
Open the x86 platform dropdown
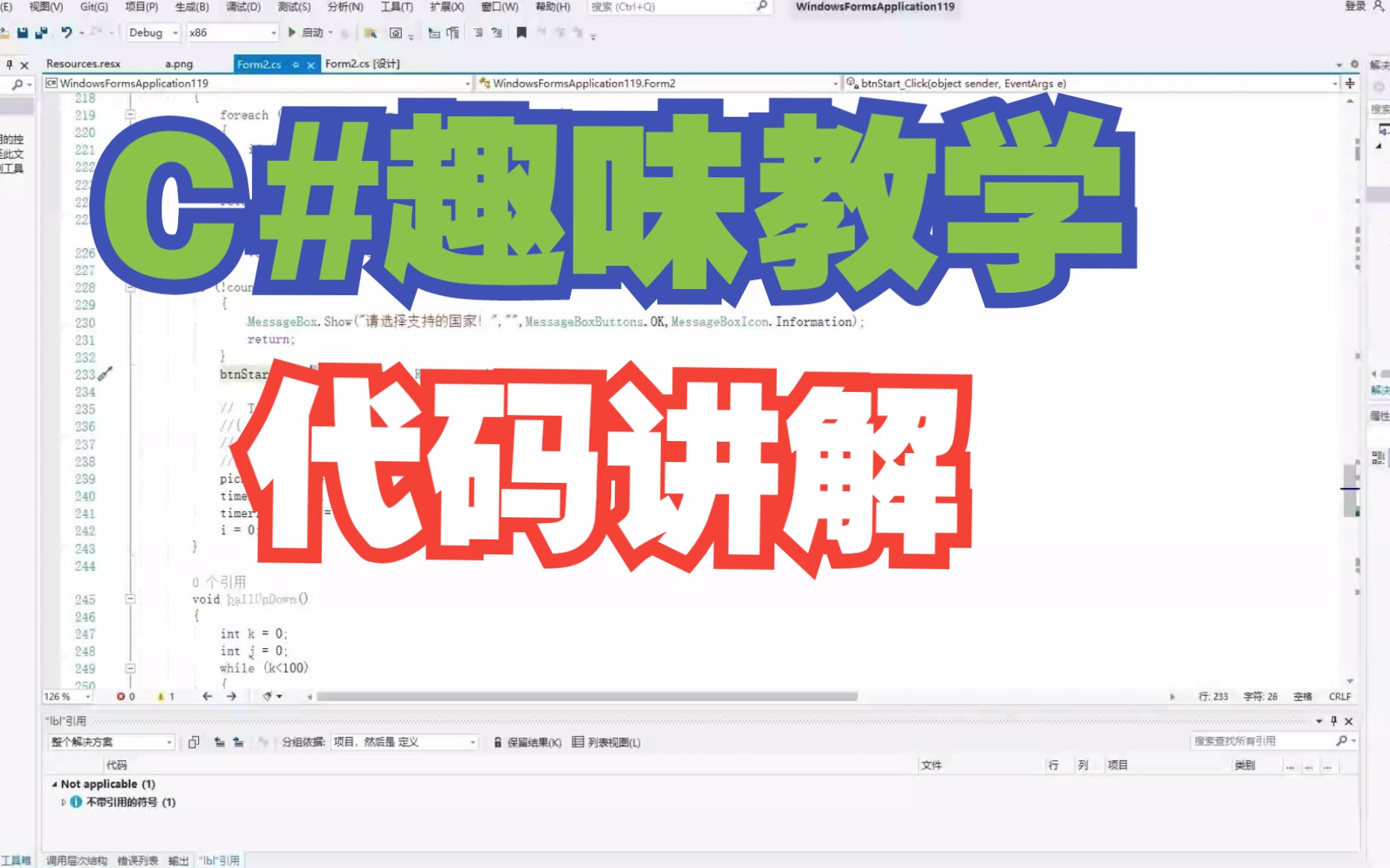(274, 33)
